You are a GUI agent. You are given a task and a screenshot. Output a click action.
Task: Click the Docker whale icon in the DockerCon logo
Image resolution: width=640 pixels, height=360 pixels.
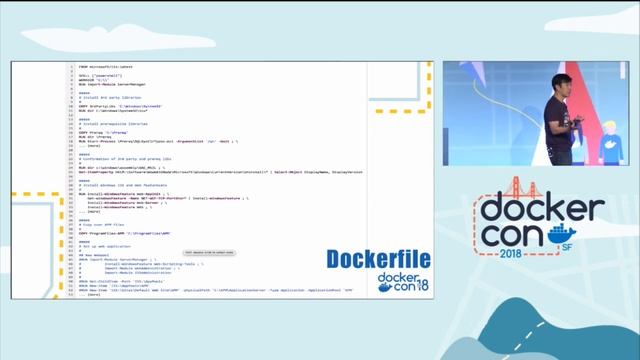click(x=562, y=234)
